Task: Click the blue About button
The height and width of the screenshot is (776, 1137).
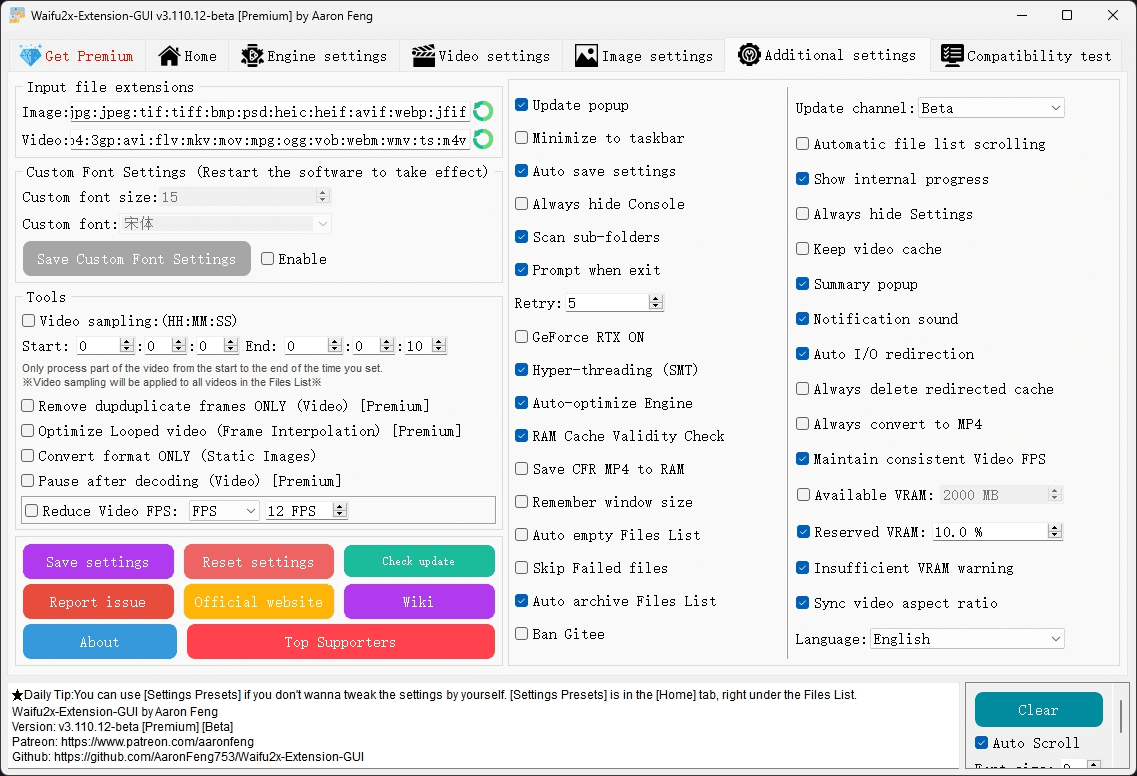Action: [99, 642]
